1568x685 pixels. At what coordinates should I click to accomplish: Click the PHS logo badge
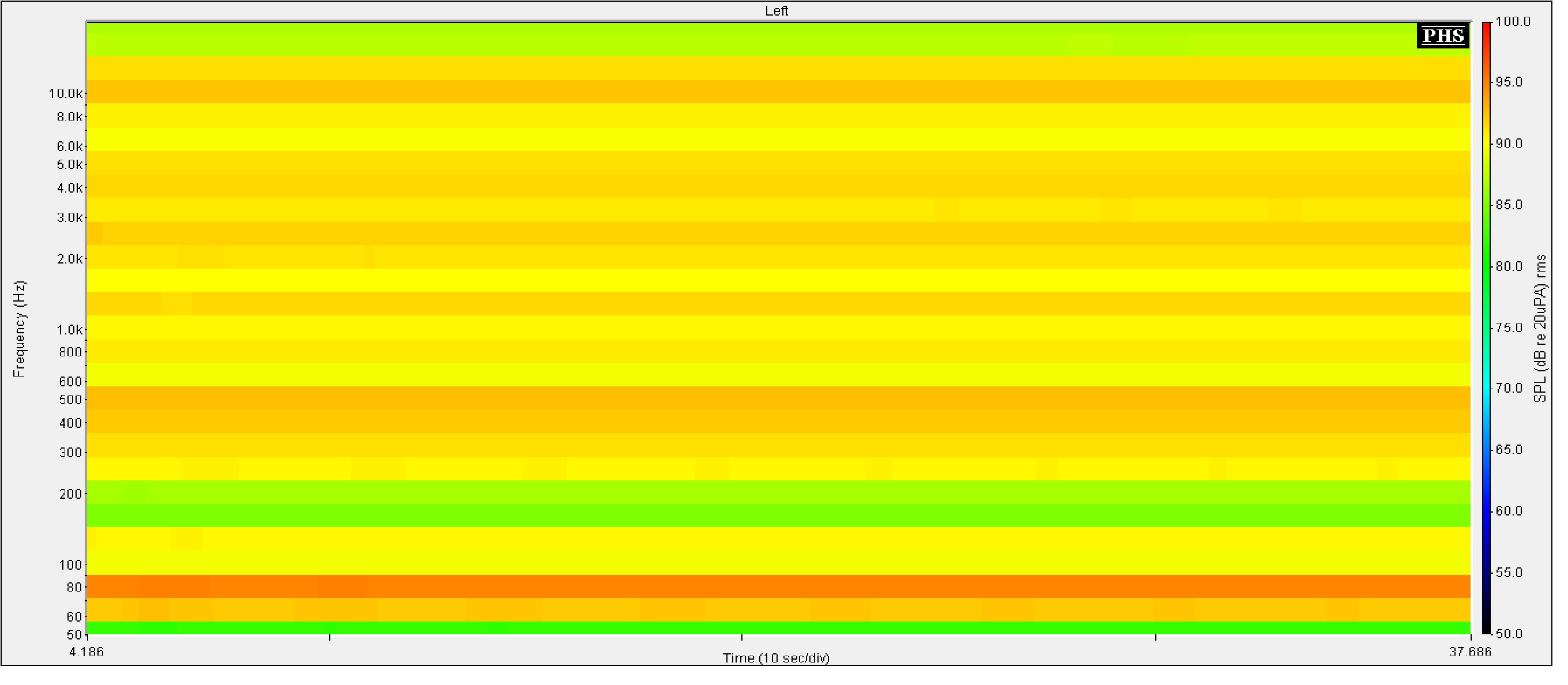click(x=1442, y=36)
